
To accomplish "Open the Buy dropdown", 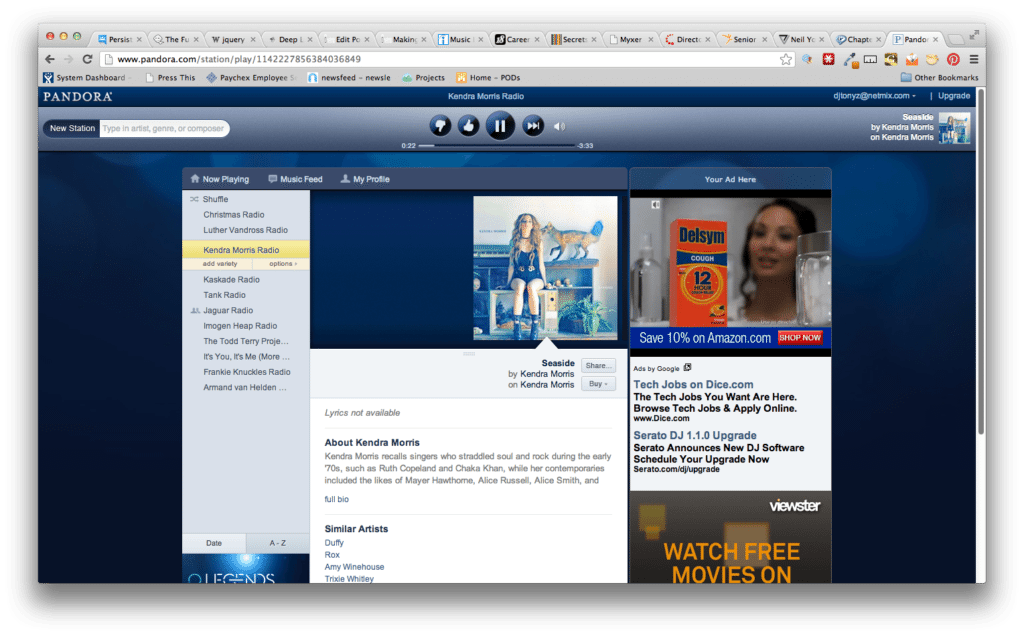I will [x=598, y=384].
